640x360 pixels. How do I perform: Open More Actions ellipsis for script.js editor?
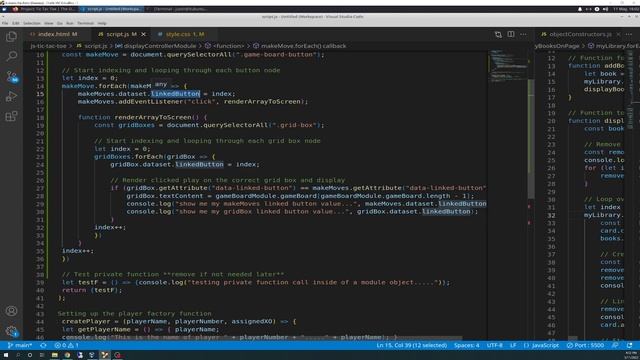[x=523, y=34]
